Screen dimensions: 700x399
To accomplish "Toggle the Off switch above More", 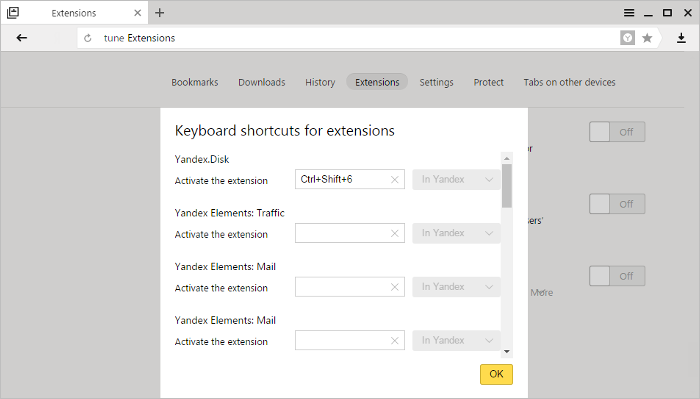I will click(x=617, y=276).
